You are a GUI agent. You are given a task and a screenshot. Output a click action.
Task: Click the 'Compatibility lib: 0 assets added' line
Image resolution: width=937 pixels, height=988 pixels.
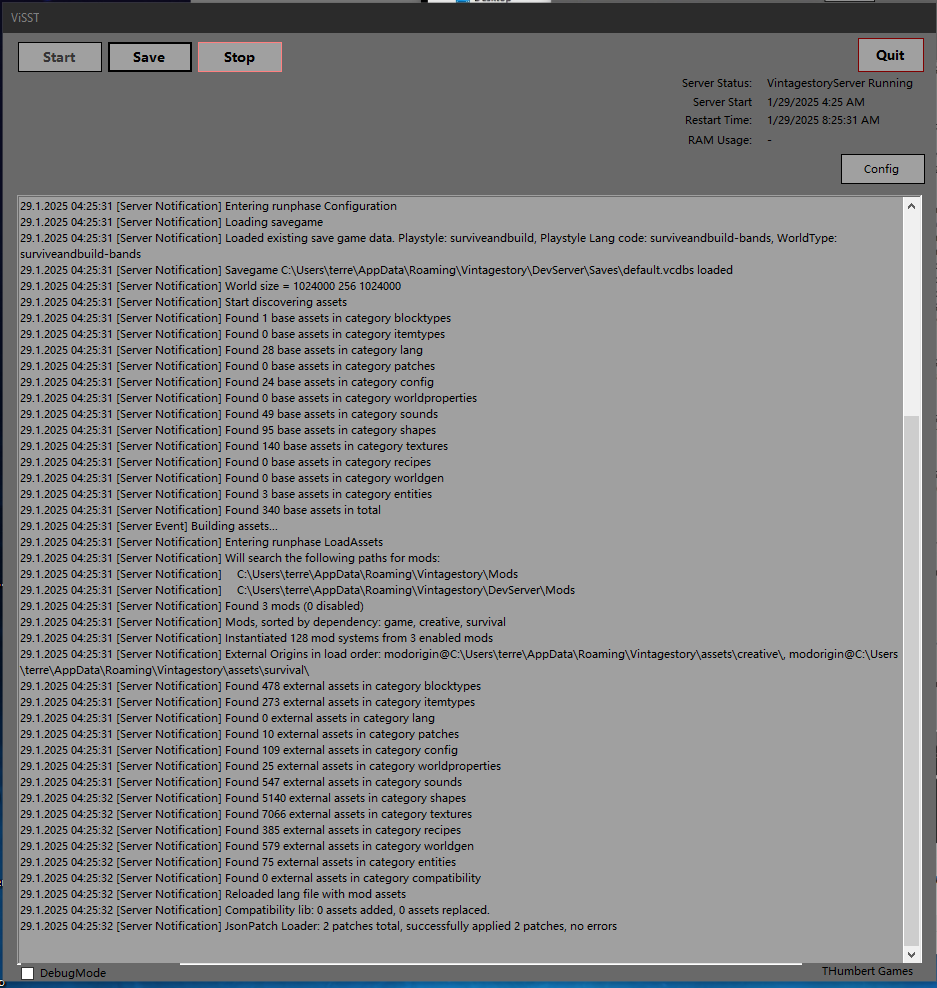click(255, 910)
